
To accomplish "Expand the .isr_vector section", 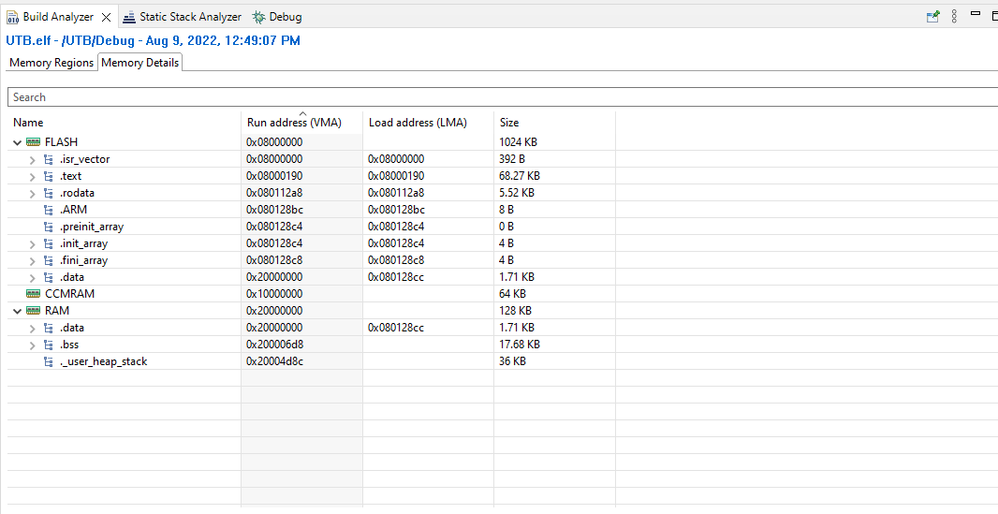I will click(x=32, y=160).
